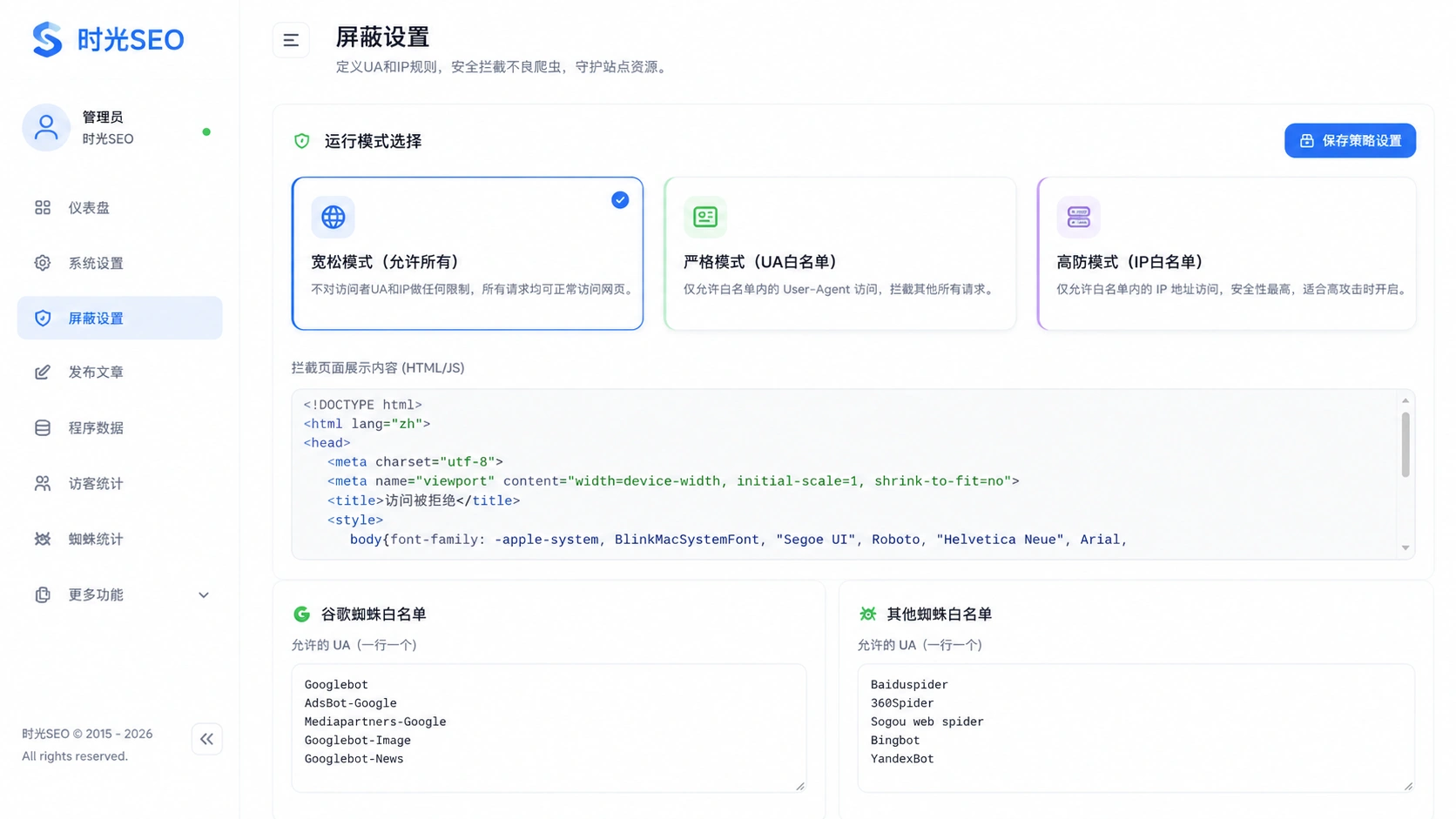
Task: Click the 谷歌蜘蛛白名单 UA textarea
Action: (549, 728)
